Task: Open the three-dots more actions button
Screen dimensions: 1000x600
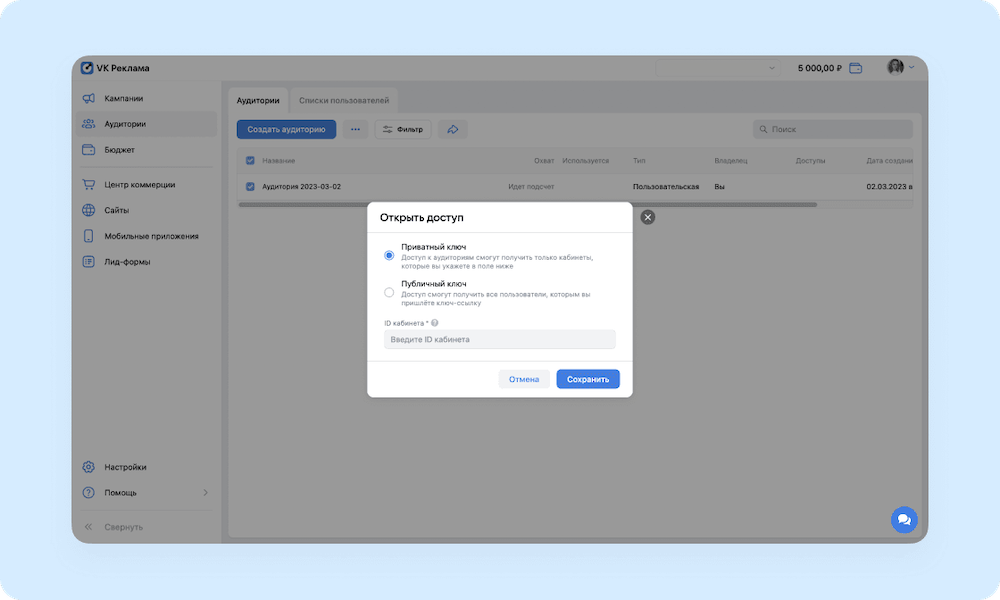Action: (355, 129)
